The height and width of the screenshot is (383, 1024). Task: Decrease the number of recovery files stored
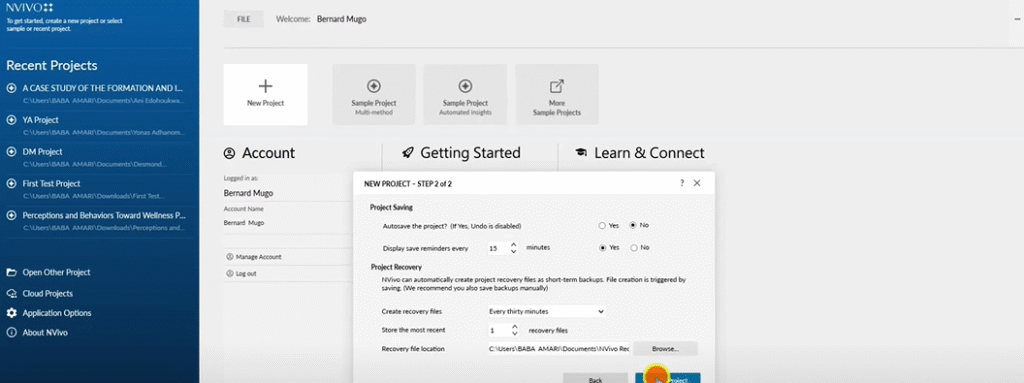tap(514, 334)
